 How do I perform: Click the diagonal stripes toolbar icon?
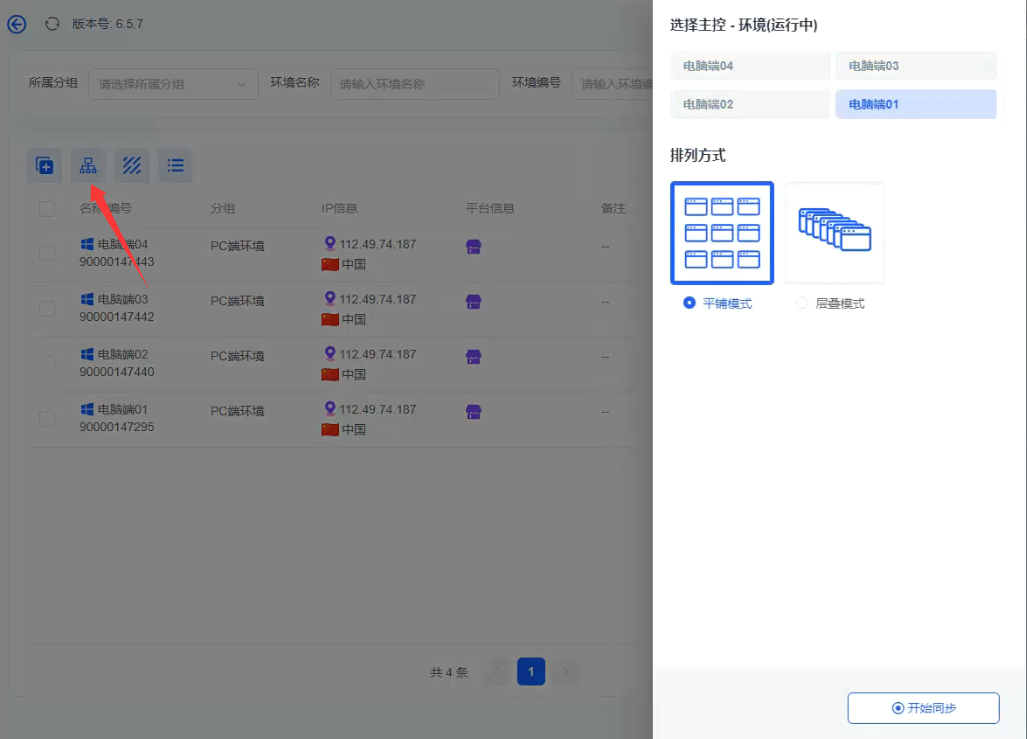pyautogui.click(x=132, y=165)
